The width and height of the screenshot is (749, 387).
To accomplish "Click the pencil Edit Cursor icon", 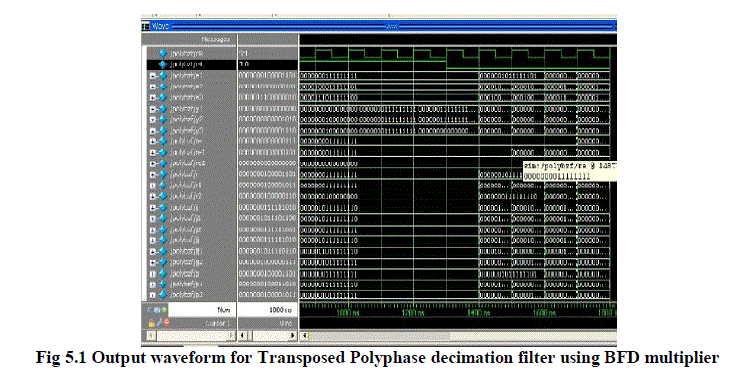I will (159, 323).
